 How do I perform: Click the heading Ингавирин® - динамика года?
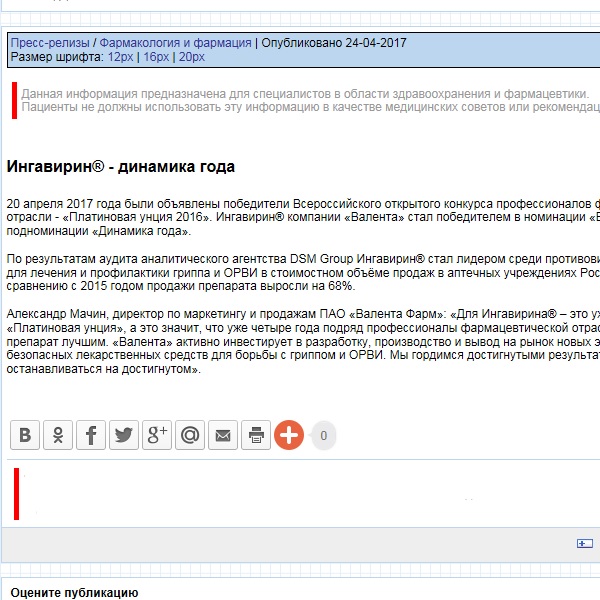coord(121,166)
